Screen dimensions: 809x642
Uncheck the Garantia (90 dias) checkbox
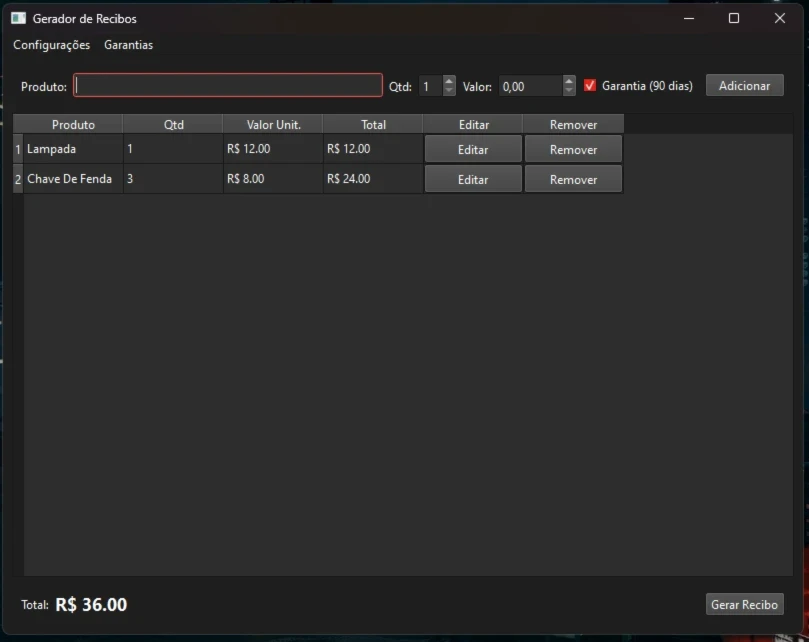pyautogui.click(x=590, y=86)
